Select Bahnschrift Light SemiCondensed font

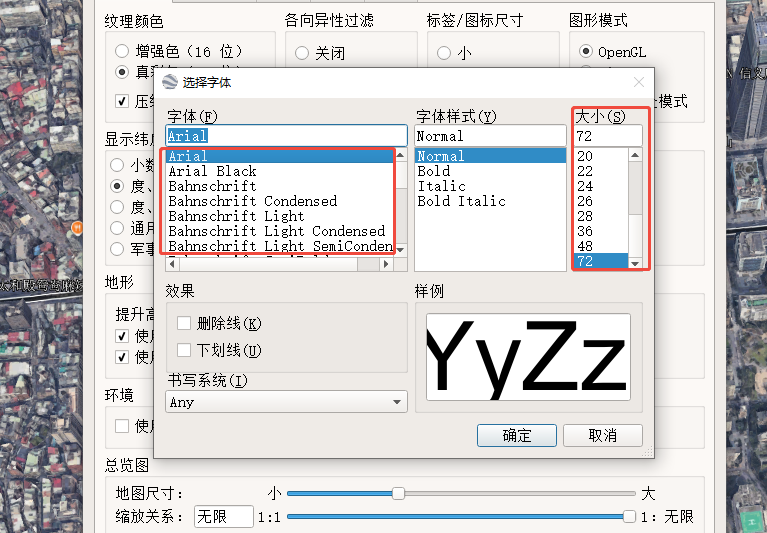(280, 246)
